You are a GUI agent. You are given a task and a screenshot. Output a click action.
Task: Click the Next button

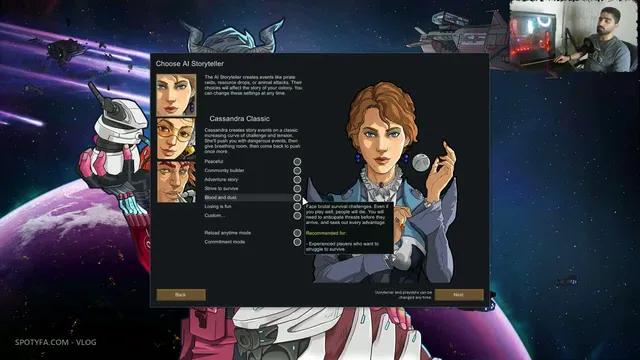(459, 295)
